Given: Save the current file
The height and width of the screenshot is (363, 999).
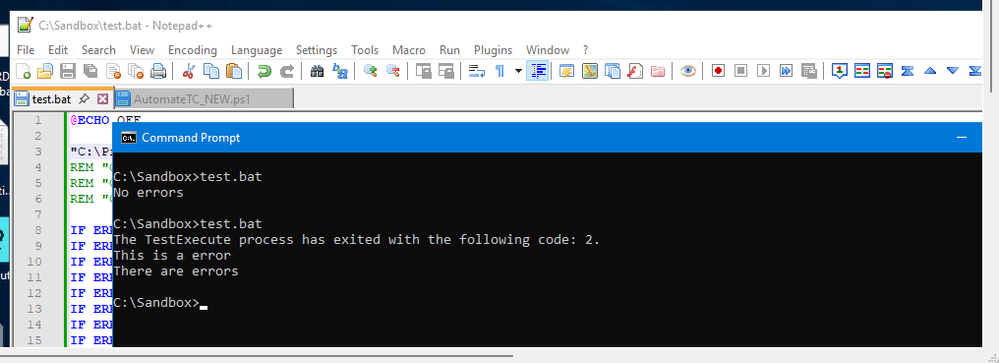Looking at the screenshot, I should 68,71.
